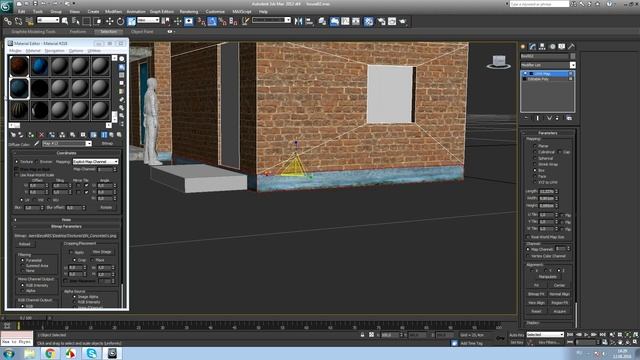640x360 pixels.
Task: Click the Select and Rotate tool
Action: point(120,21)
